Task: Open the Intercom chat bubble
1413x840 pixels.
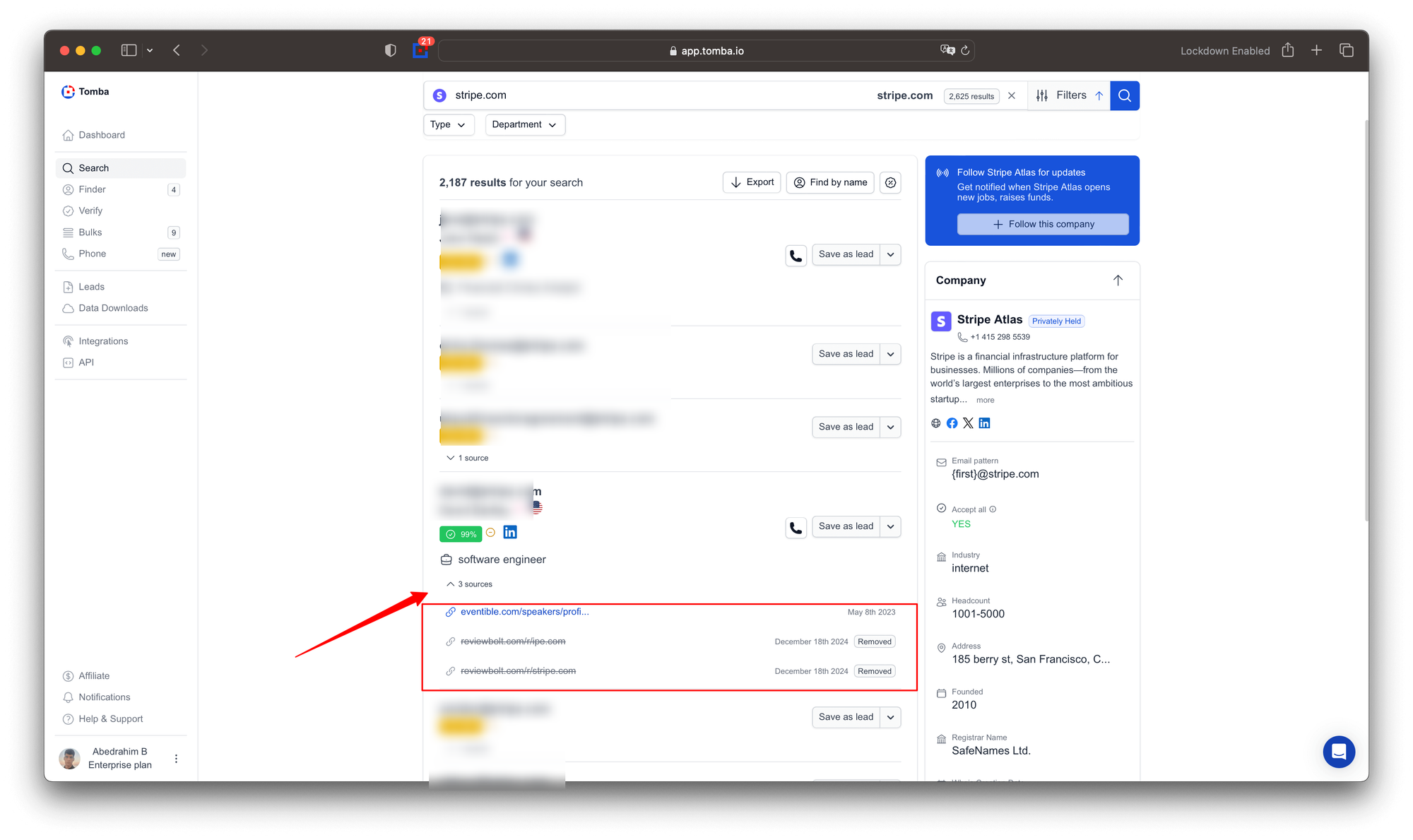Action: click(x=1338, y=752)
